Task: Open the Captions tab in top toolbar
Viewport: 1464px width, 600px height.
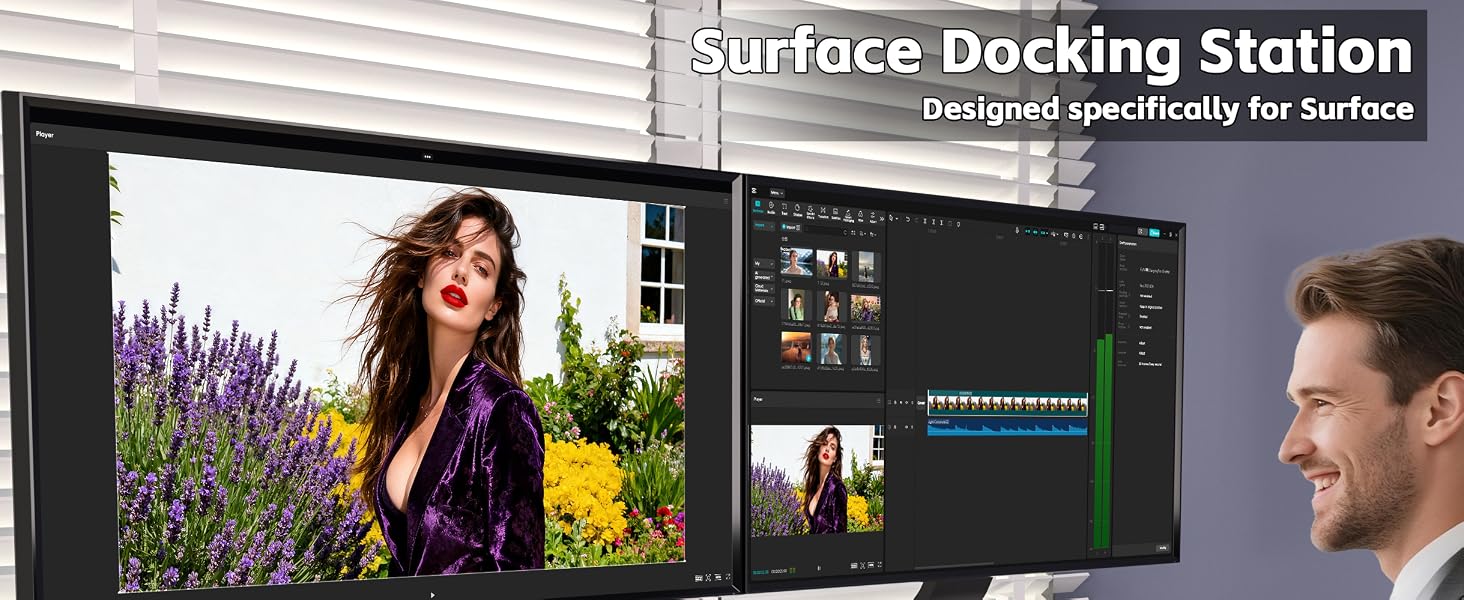Action: click(x=836, y=214)
